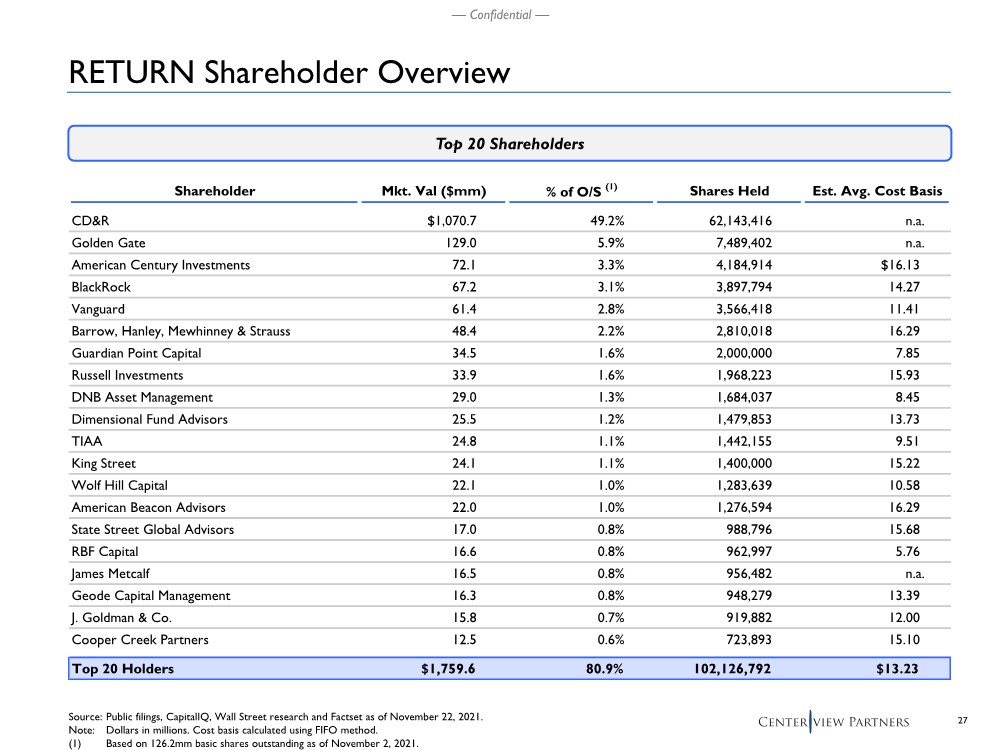Viewport: 1000px width, 750px height.
Task: Click the total ownership '80.9%'
Action: click(605, 668)
